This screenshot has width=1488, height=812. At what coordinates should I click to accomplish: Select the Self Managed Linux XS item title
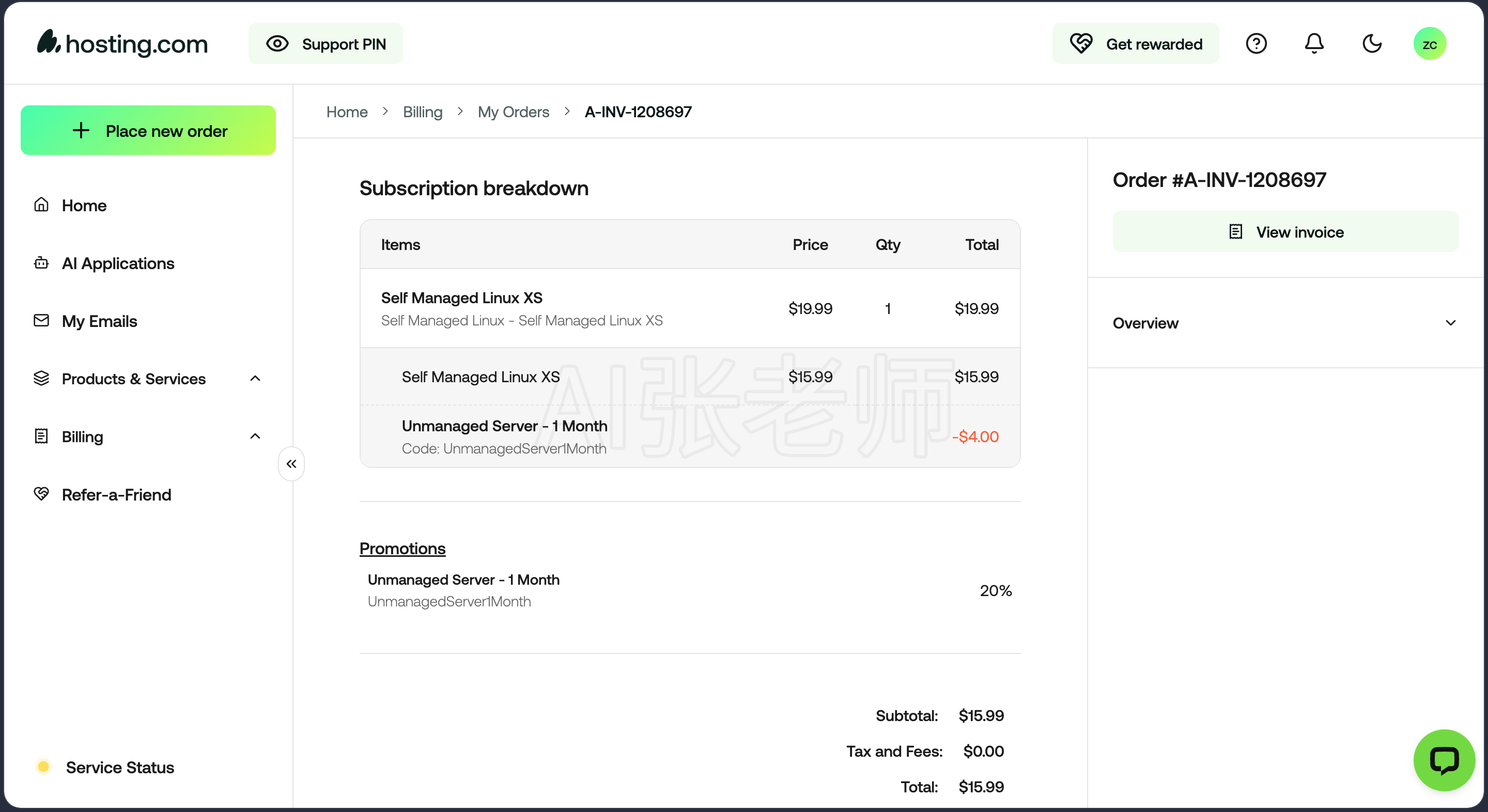click(x=461, y=298)
